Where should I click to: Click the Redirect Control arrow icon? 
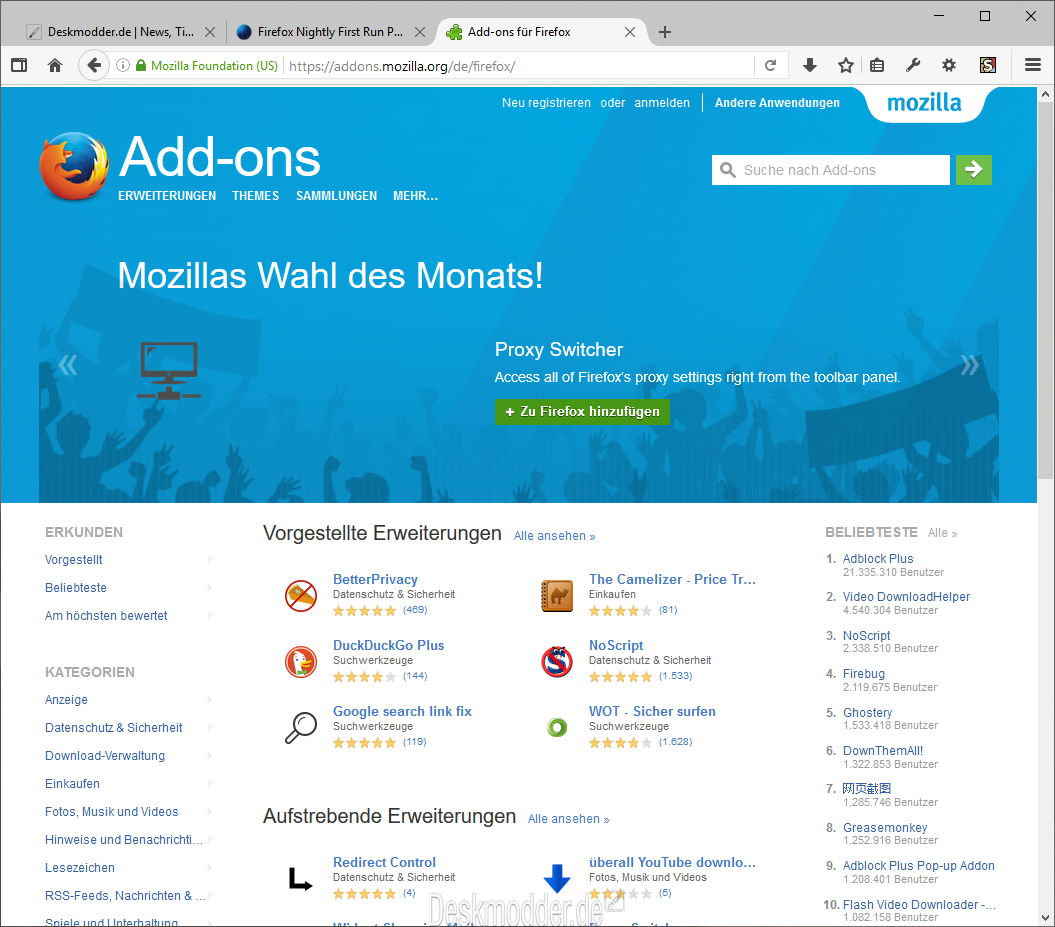[x=300, y=879]
